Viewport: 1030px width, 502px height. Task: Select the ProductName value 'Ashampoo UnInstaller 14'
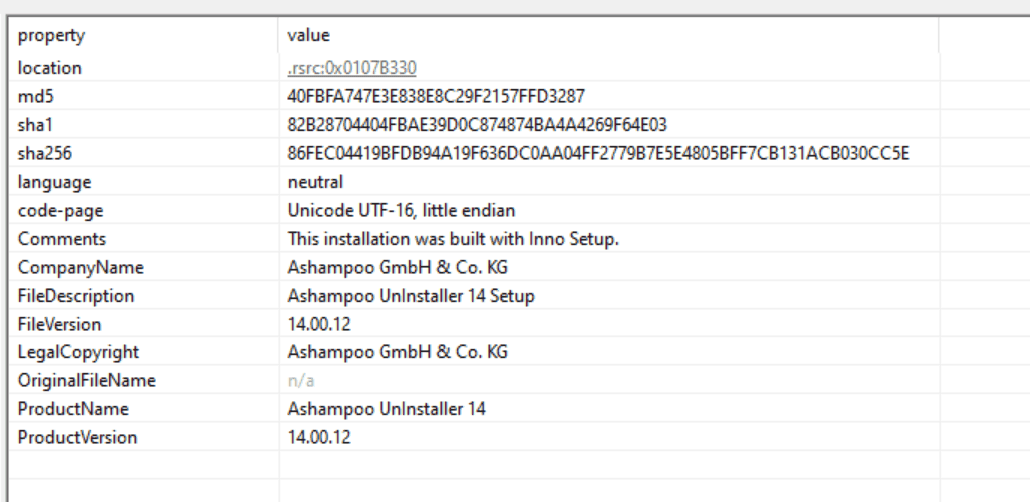click(387, 409)
